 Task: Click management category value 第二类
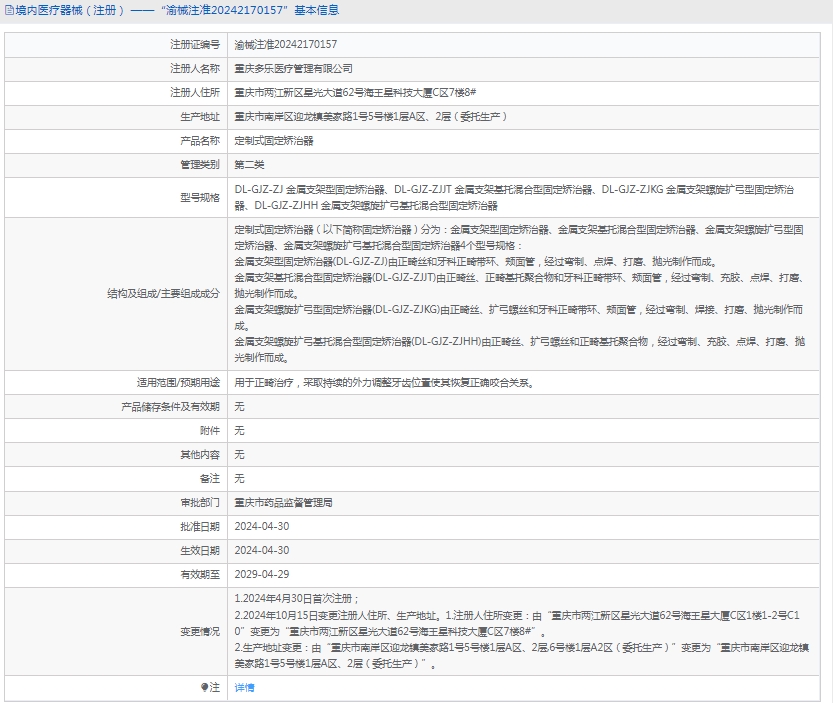249,165
